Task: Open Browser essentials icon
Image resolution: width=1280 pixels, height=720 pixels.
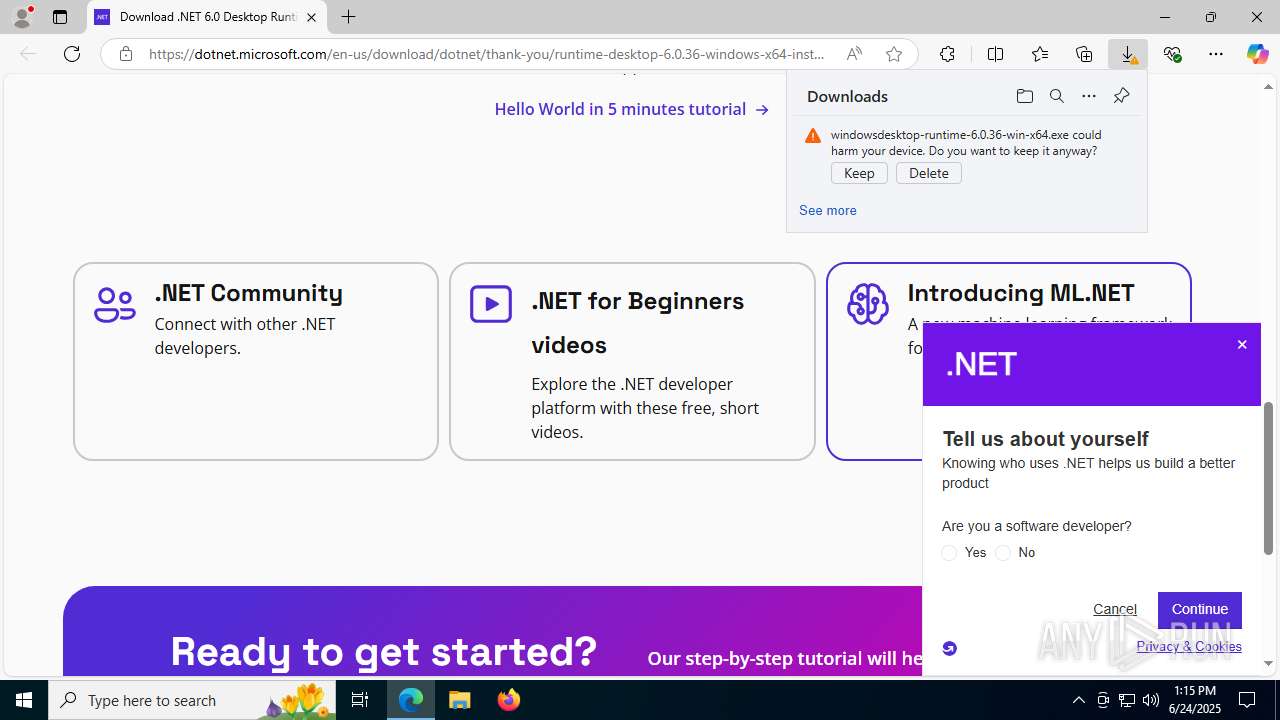Action: click(1172, 54)
